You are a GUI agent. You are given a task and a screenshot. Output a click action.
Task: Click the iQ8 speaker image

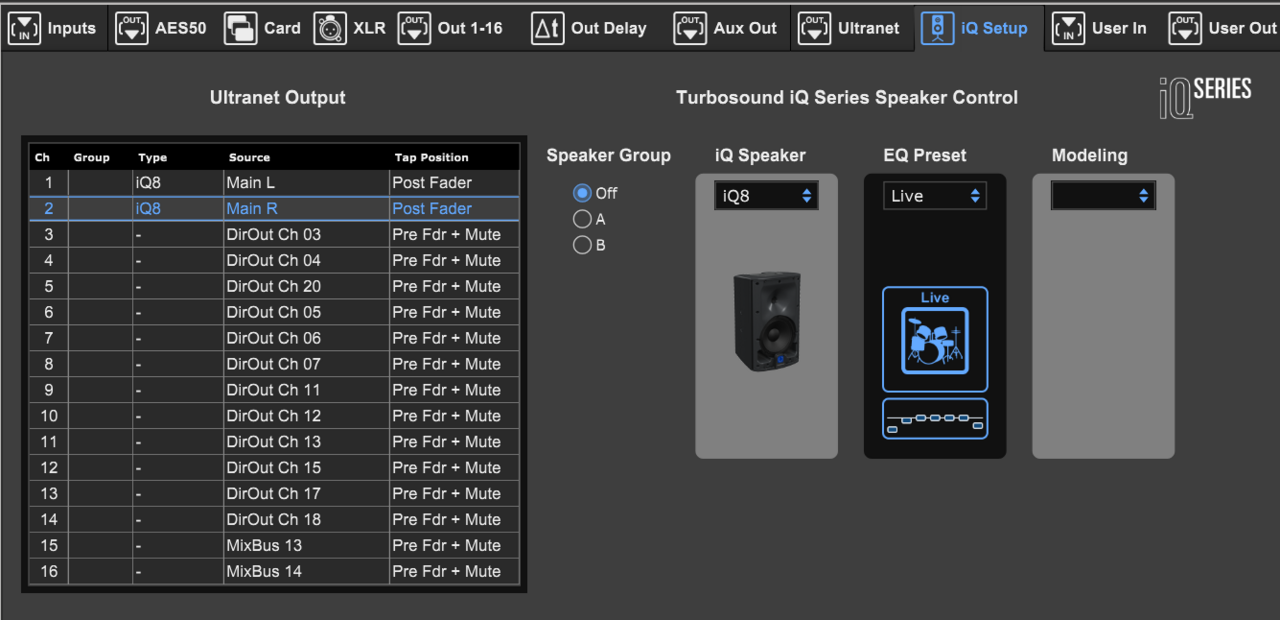click(x=767, y=321)
